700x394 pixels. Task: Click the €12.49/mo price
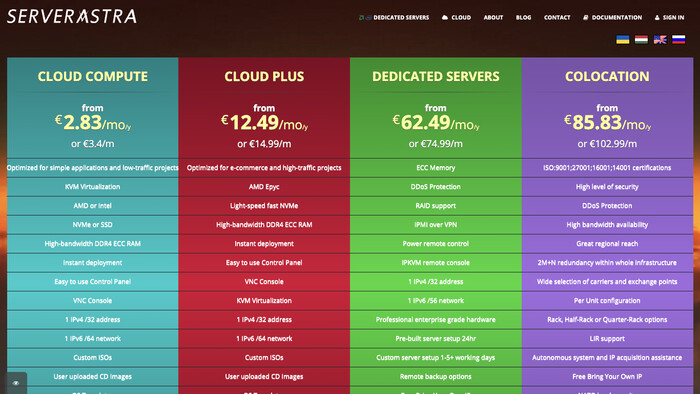[264, 123]
